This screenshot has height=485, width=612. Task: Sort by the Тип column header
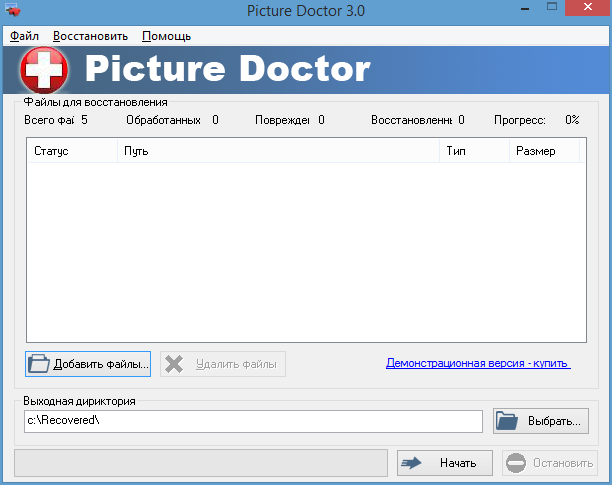(473, 151)
